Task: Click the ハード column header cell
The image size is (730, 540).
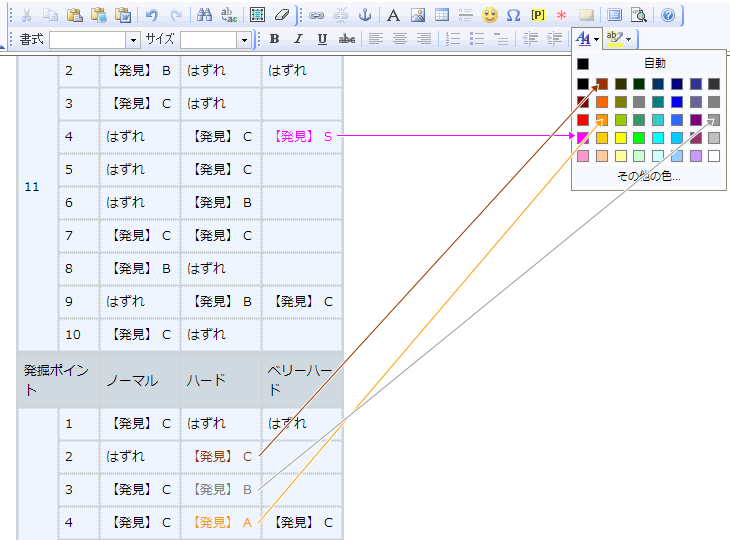Action: (x=221, y=380)
